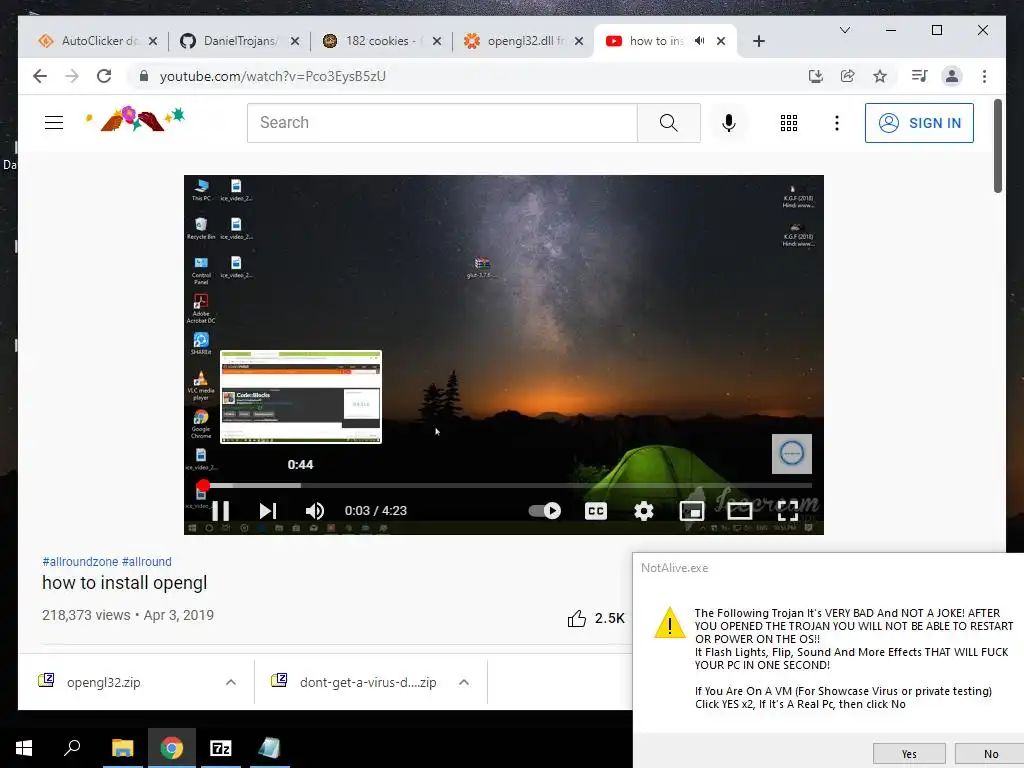The image size is (1024, 768).
Task: Open the YouTube apps grid
Action: [x=789, y=123]
